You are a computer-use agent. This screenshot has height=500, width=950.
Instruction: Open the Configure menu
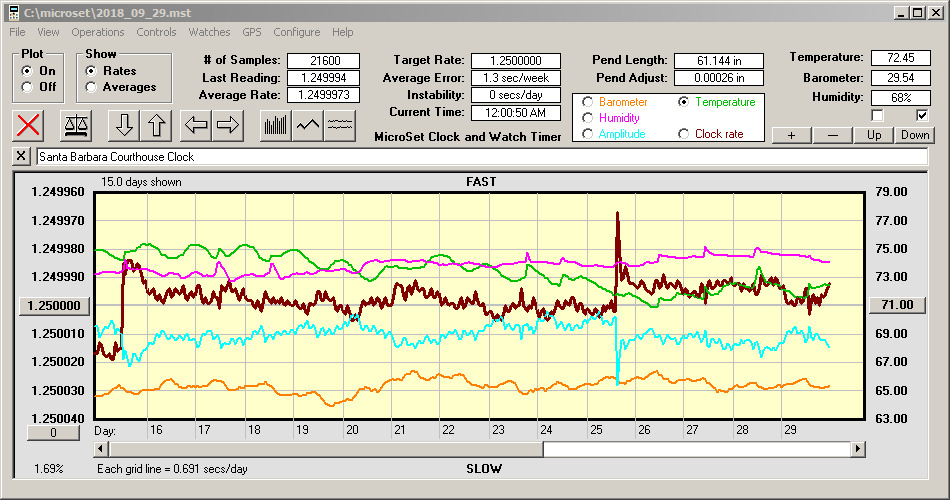pos(297,32)
